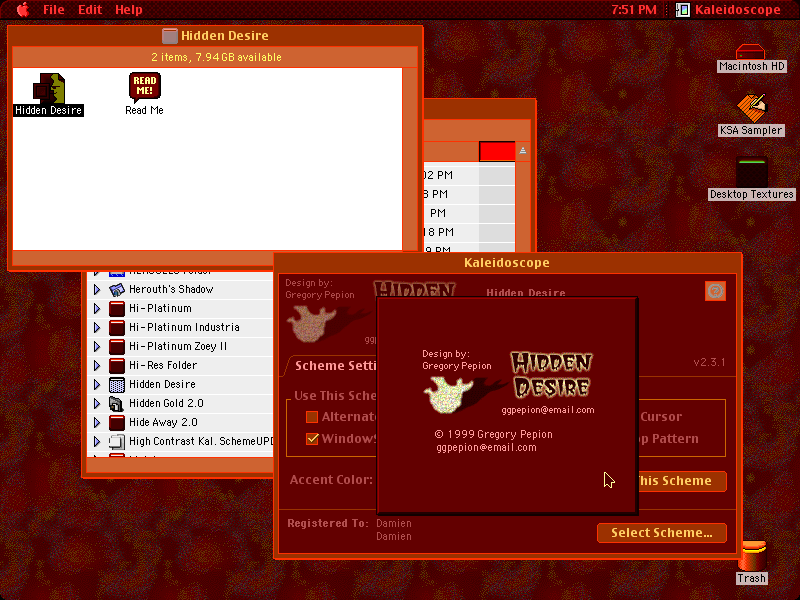Open the Help menu

129,10
